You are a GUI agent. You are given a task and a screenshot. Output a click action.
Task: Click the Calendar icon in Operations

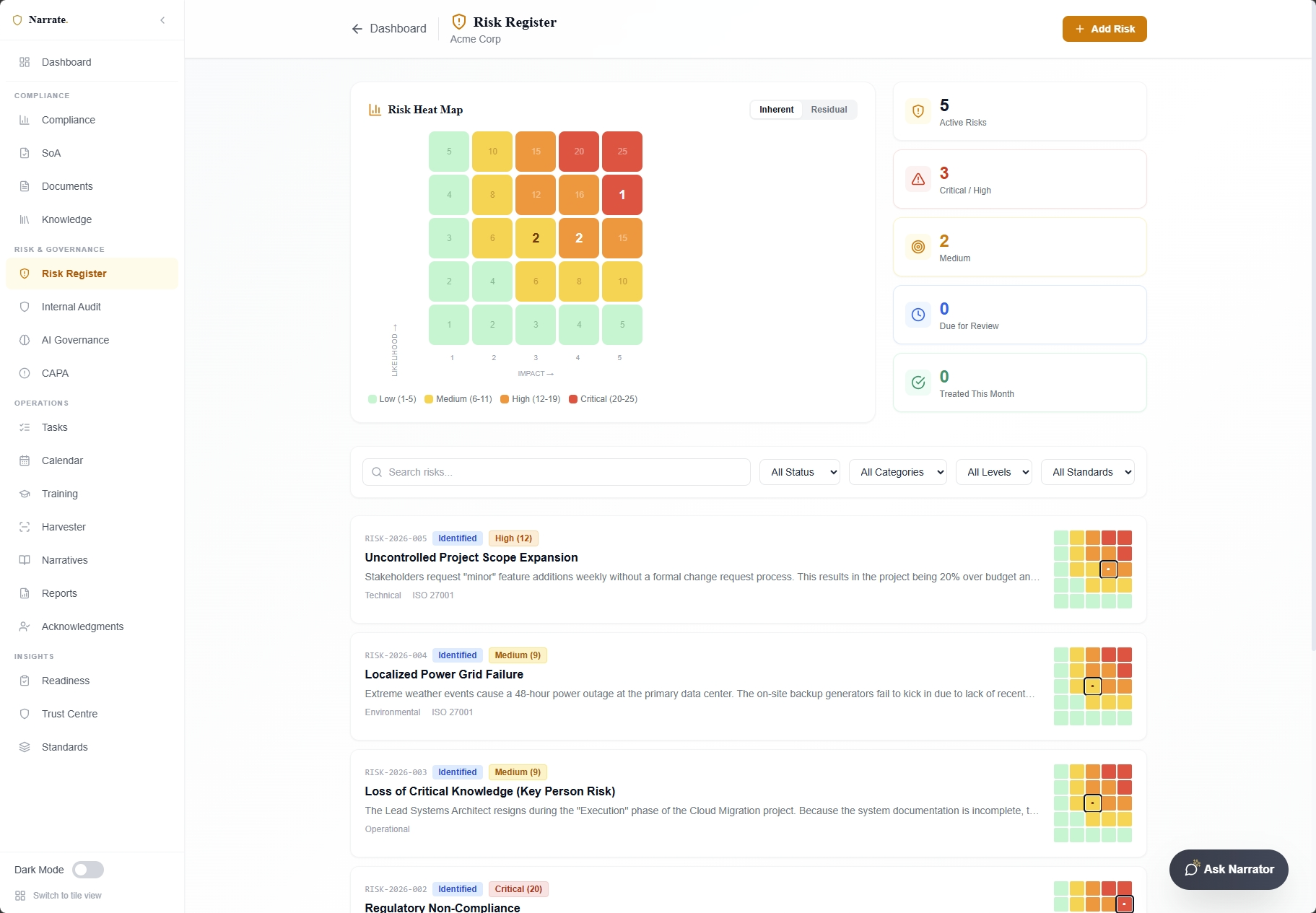(24, 460)
